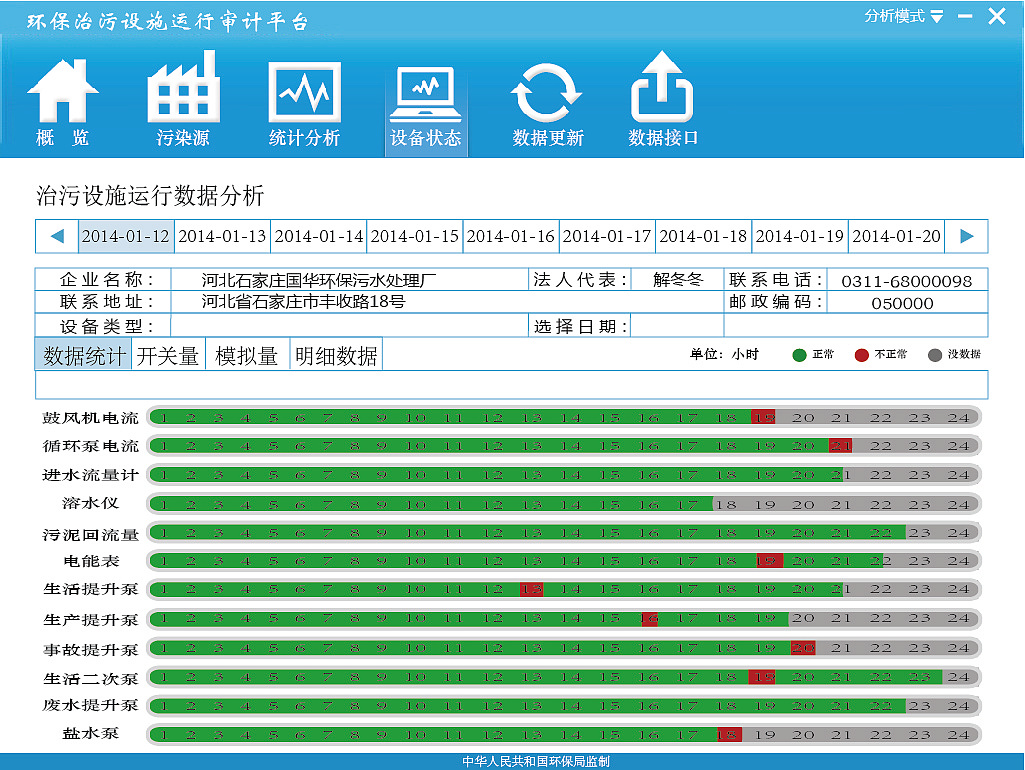Go to next dates with right arrow
The width and height of the screenshot is (1025, 770).
coord(966,236)
